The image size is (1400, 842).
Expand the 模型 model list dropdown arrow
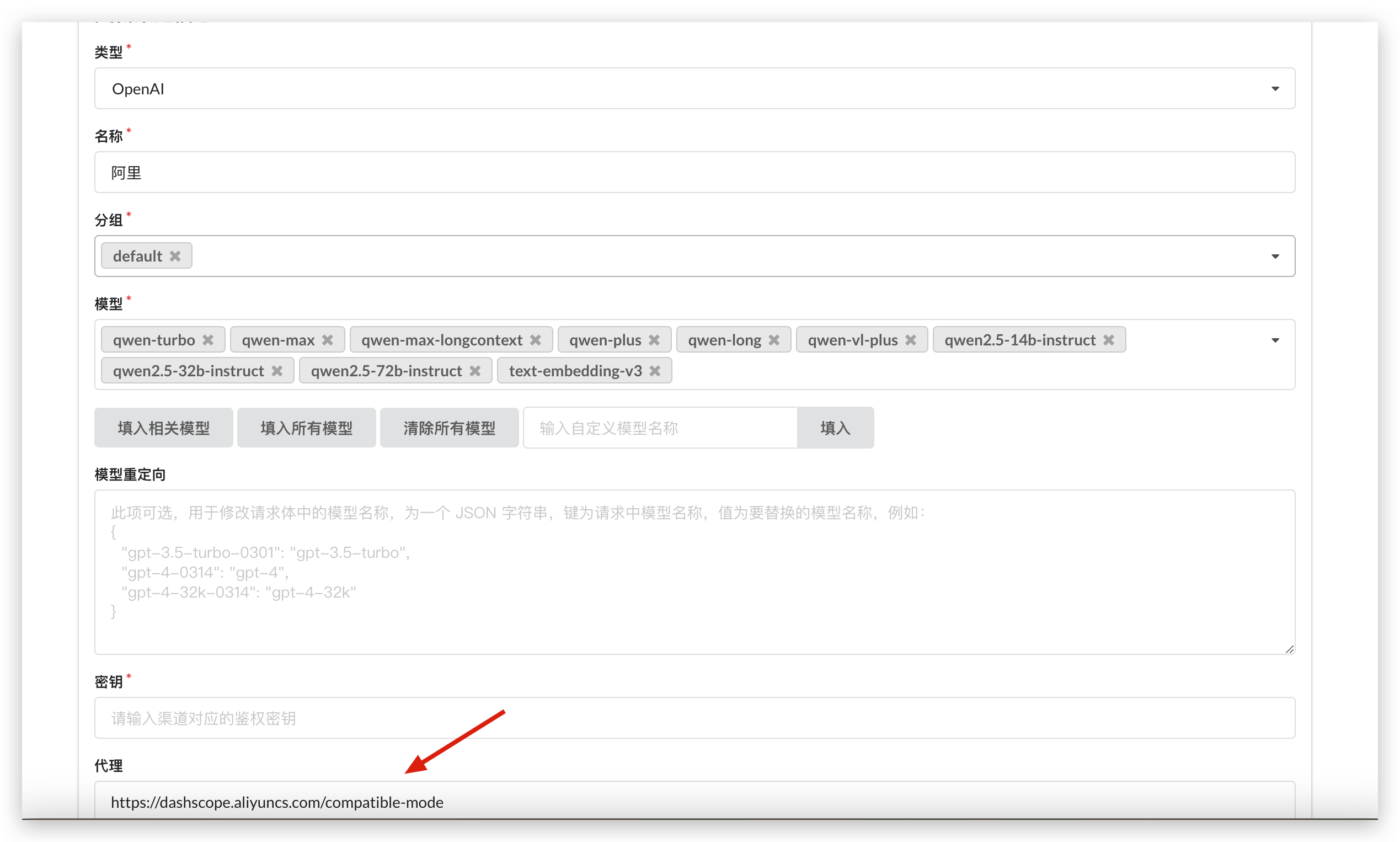point(1275,340)
